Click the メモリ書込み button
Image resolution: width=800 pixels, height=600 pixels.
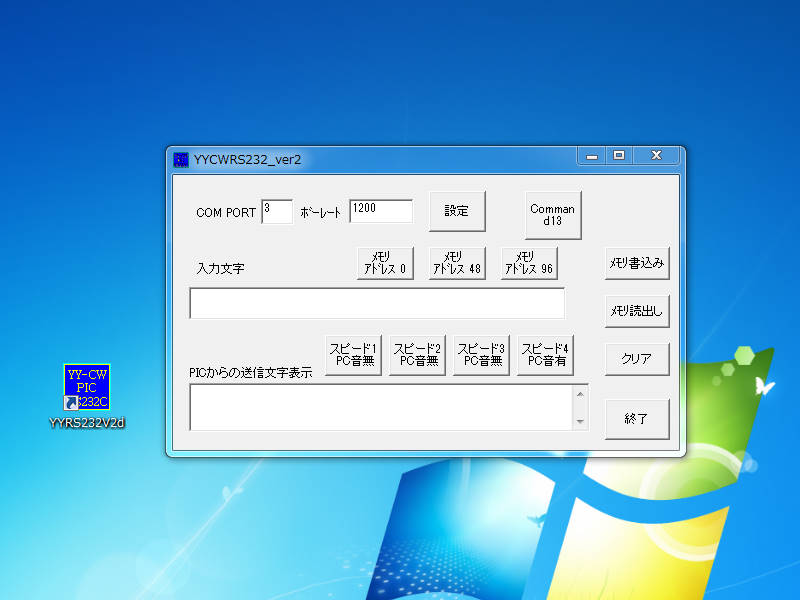tap(637, 263)
